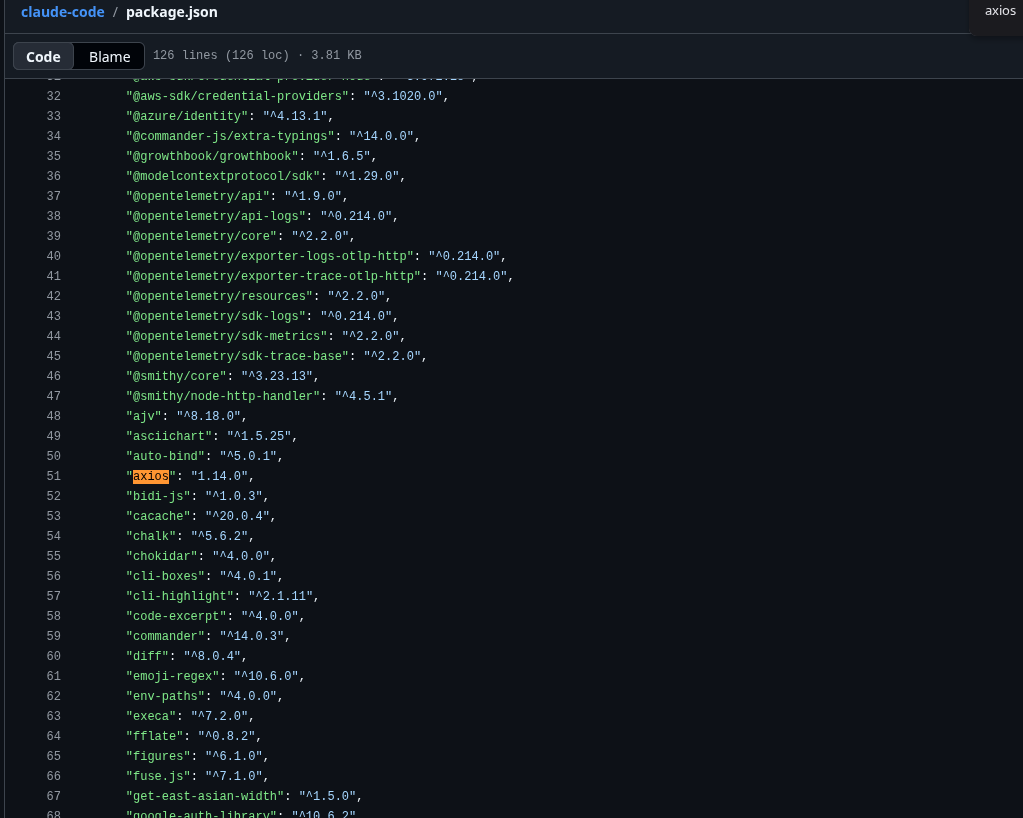Click the "^1.29.0" version value
Image resolution: width=1023 pixels, height=818 pixels.
[367, 176]
